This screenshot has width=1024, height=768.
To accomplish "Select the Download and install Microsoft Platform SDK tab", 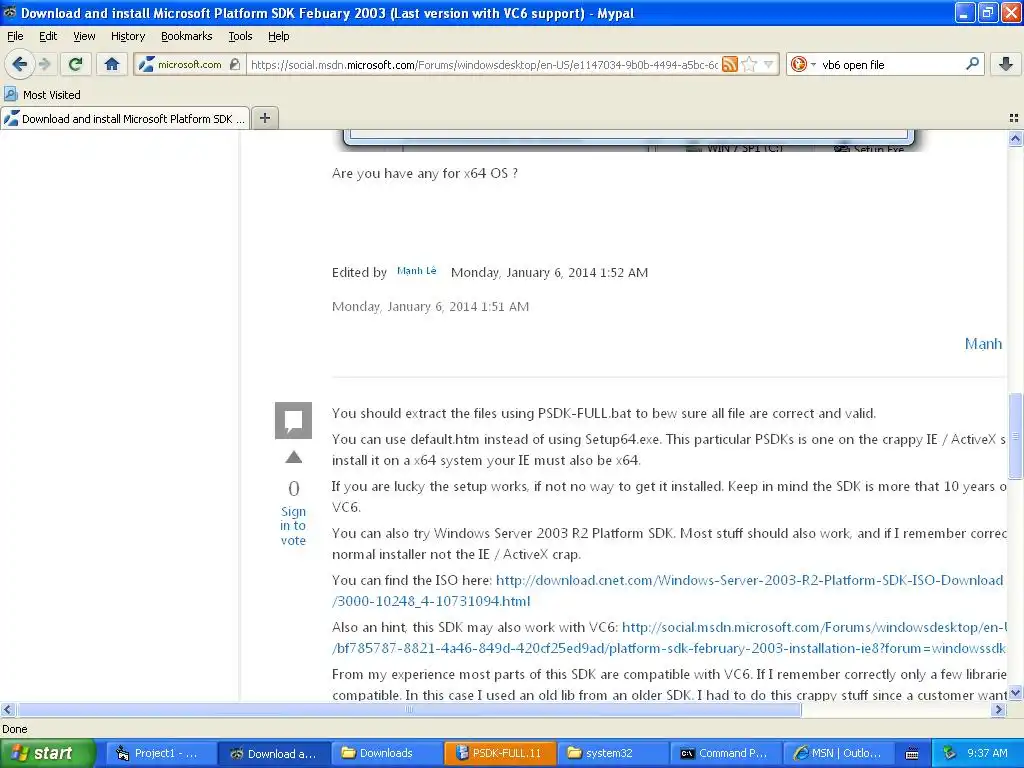I will 125,118.
